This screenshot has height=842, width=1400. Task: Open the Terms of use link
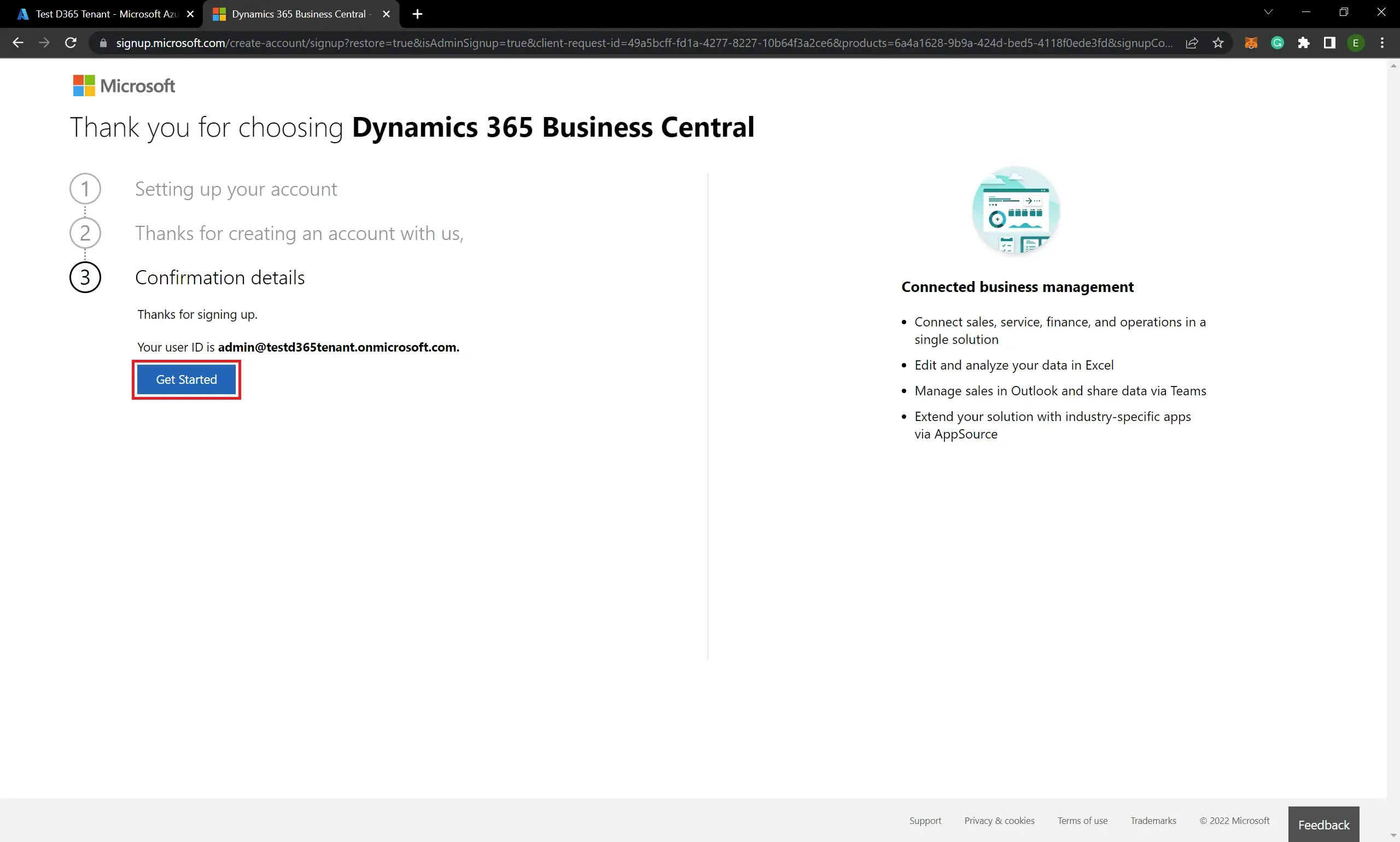(x=1082, y=821)
